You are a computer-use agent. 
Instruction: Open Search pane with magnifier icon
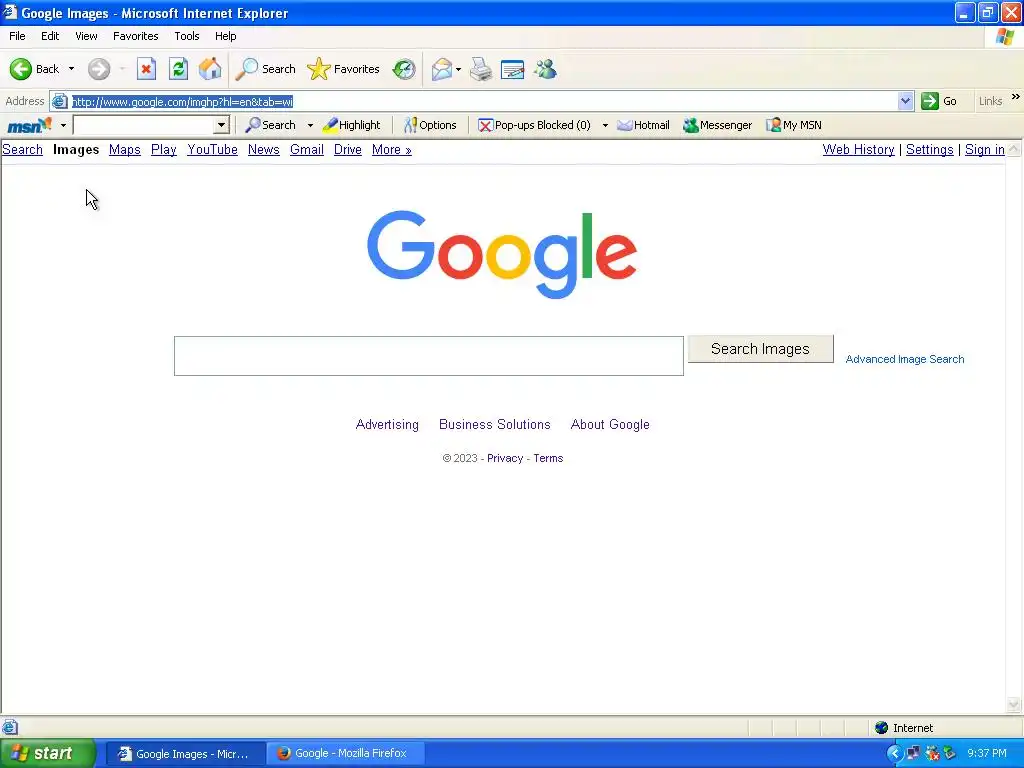coord(266,69)
